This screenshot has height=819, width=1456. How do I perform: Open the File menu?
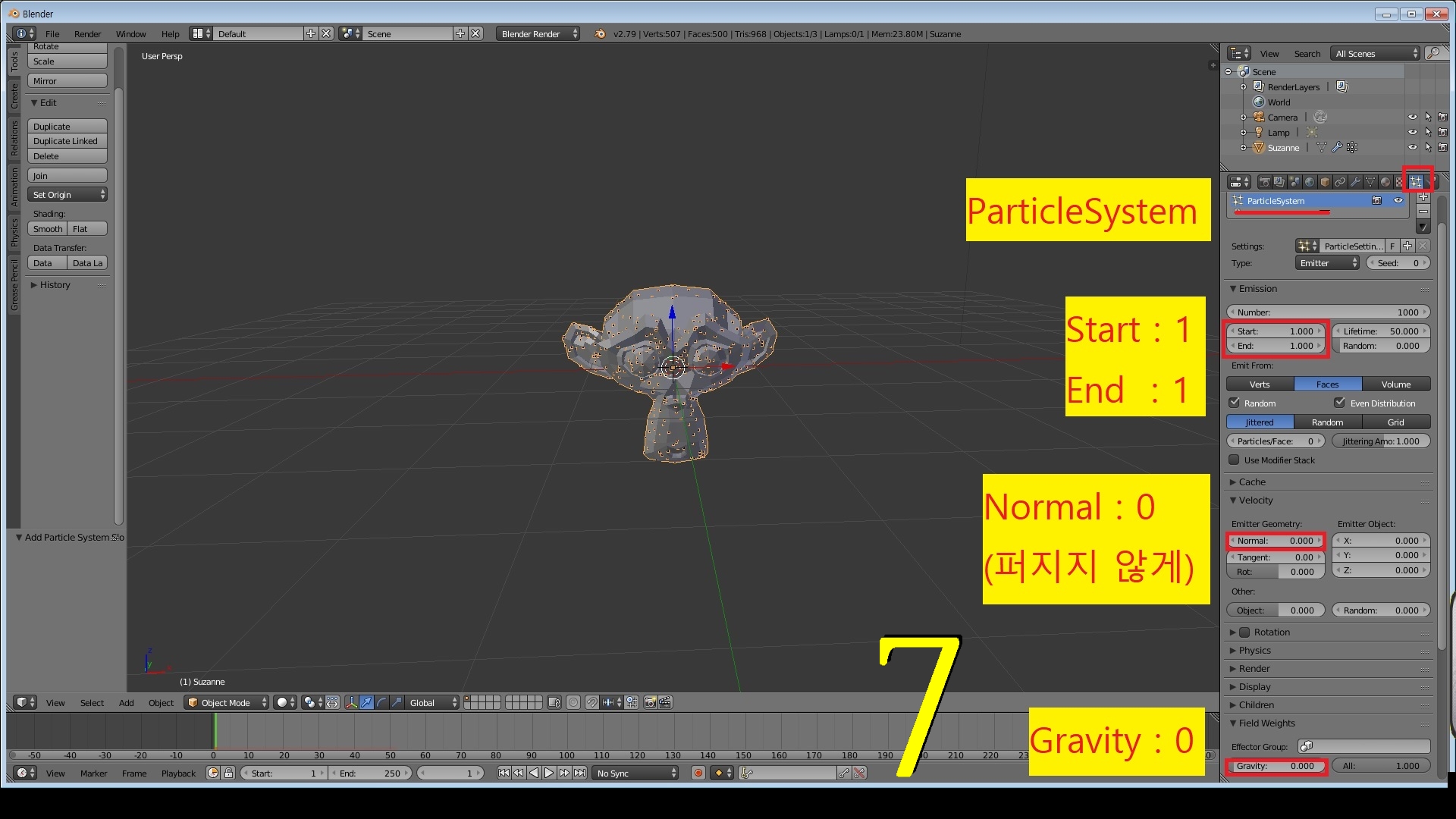(x=52, y=33)
